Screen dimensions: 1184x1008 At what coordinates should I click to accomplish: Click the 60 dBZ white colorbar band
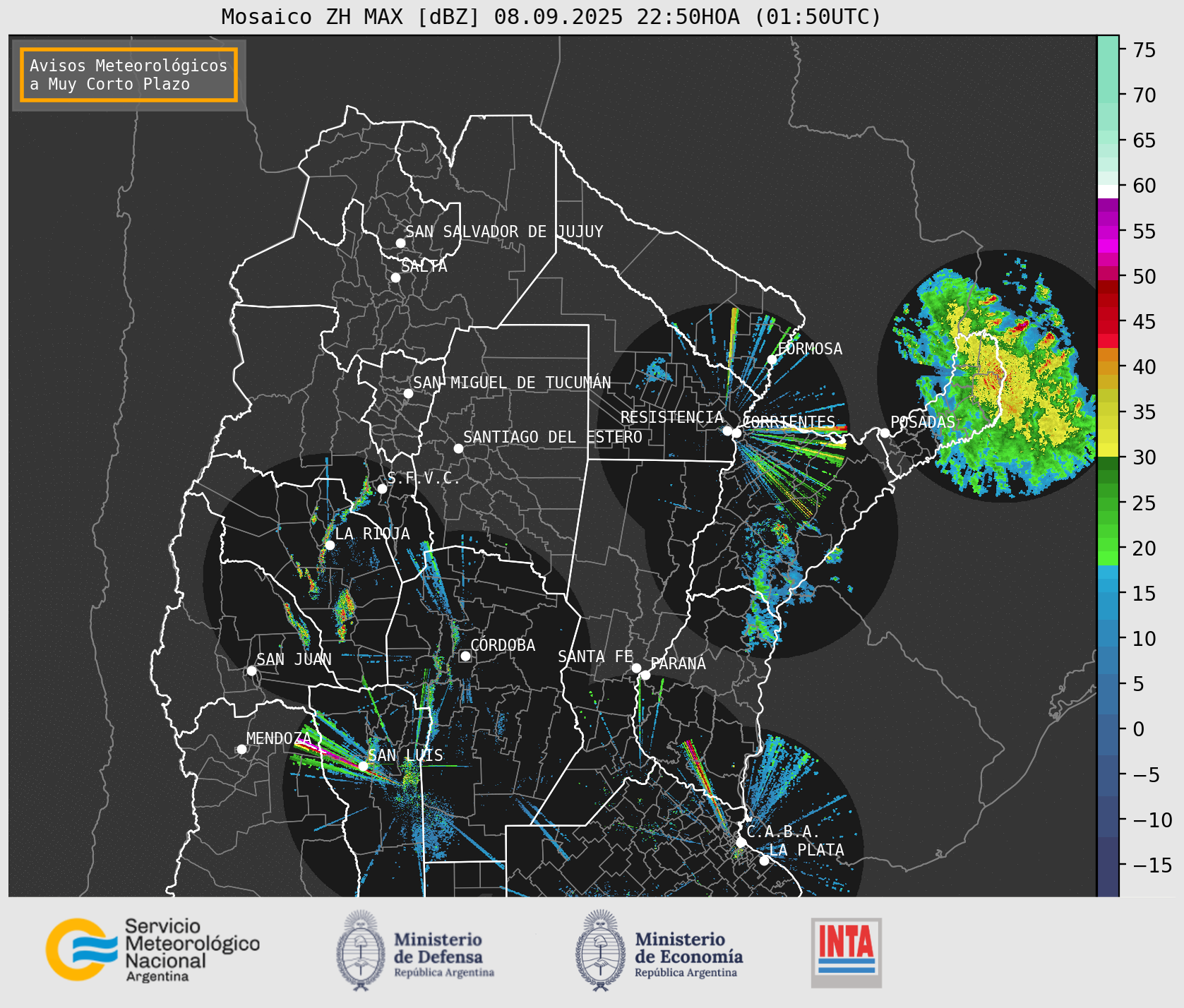pos(1108,191)
